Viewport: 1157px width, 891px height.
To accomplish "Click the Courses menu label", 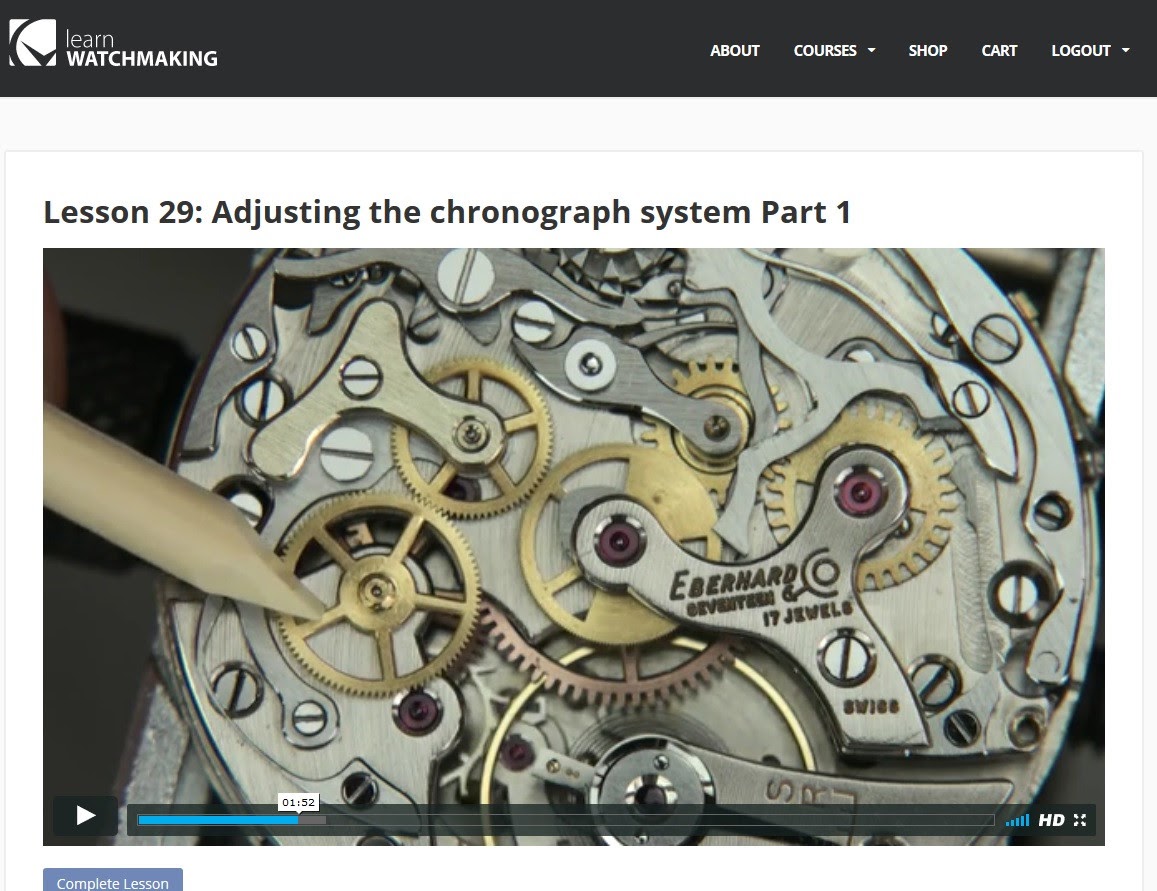I will pyautogui.click(x=825, y=50).
